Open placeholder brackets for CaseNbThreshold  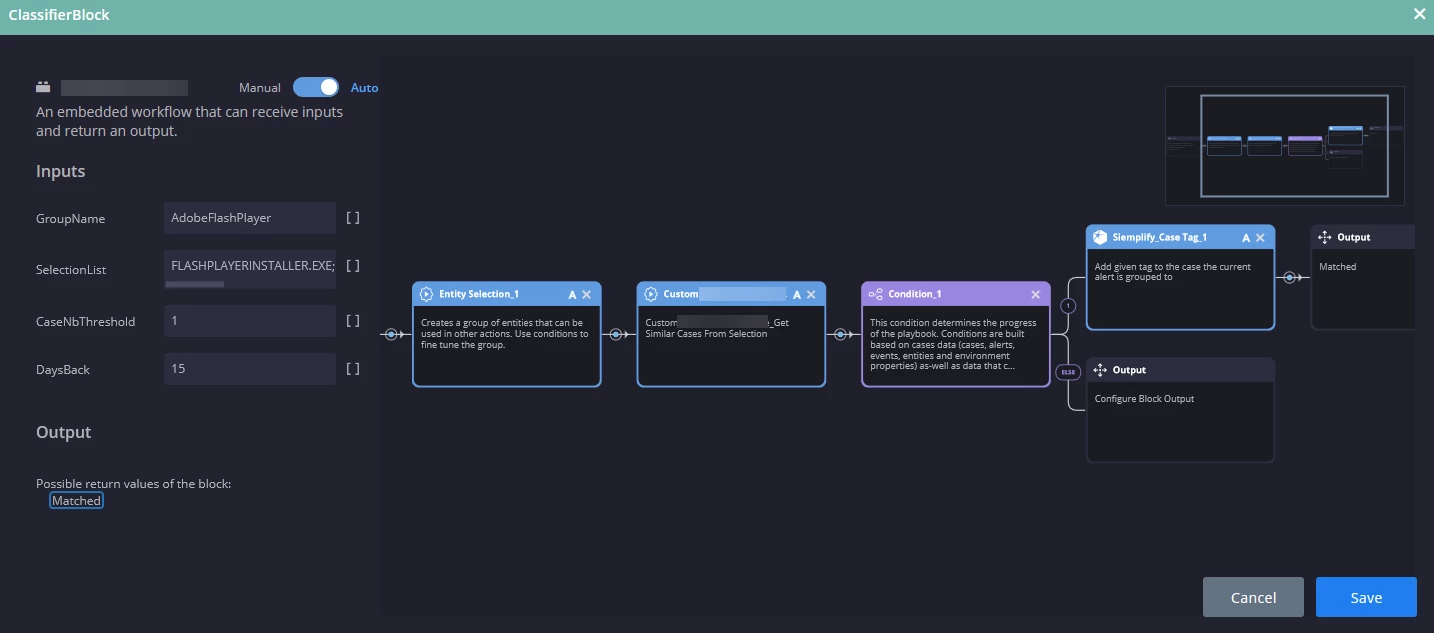[x=353, y=321]
